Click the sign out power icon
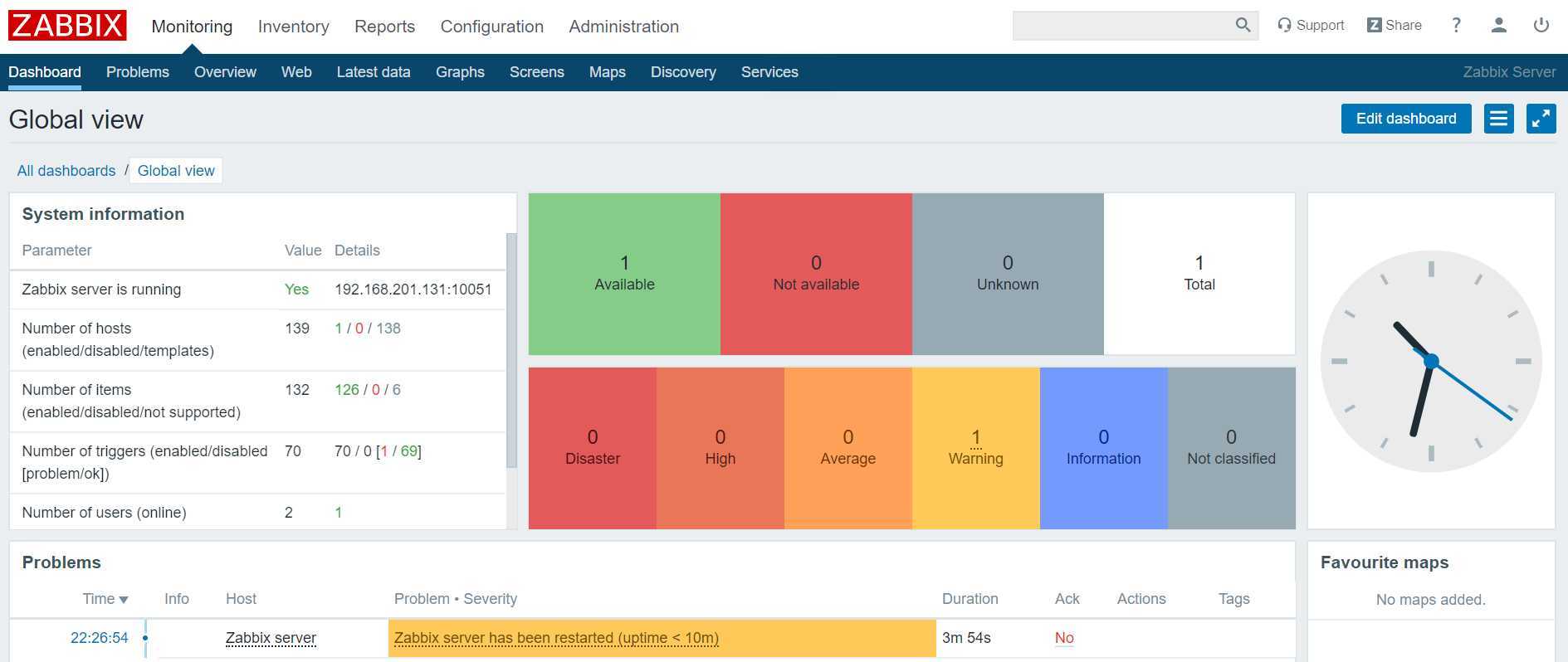 [1541, 25]
